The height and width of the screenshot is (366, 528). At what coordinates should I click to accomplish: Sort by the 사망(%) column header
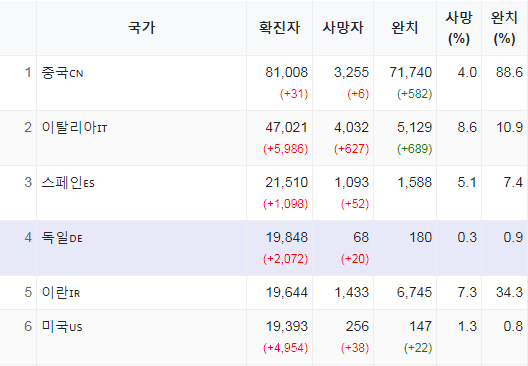pos(459,28)
